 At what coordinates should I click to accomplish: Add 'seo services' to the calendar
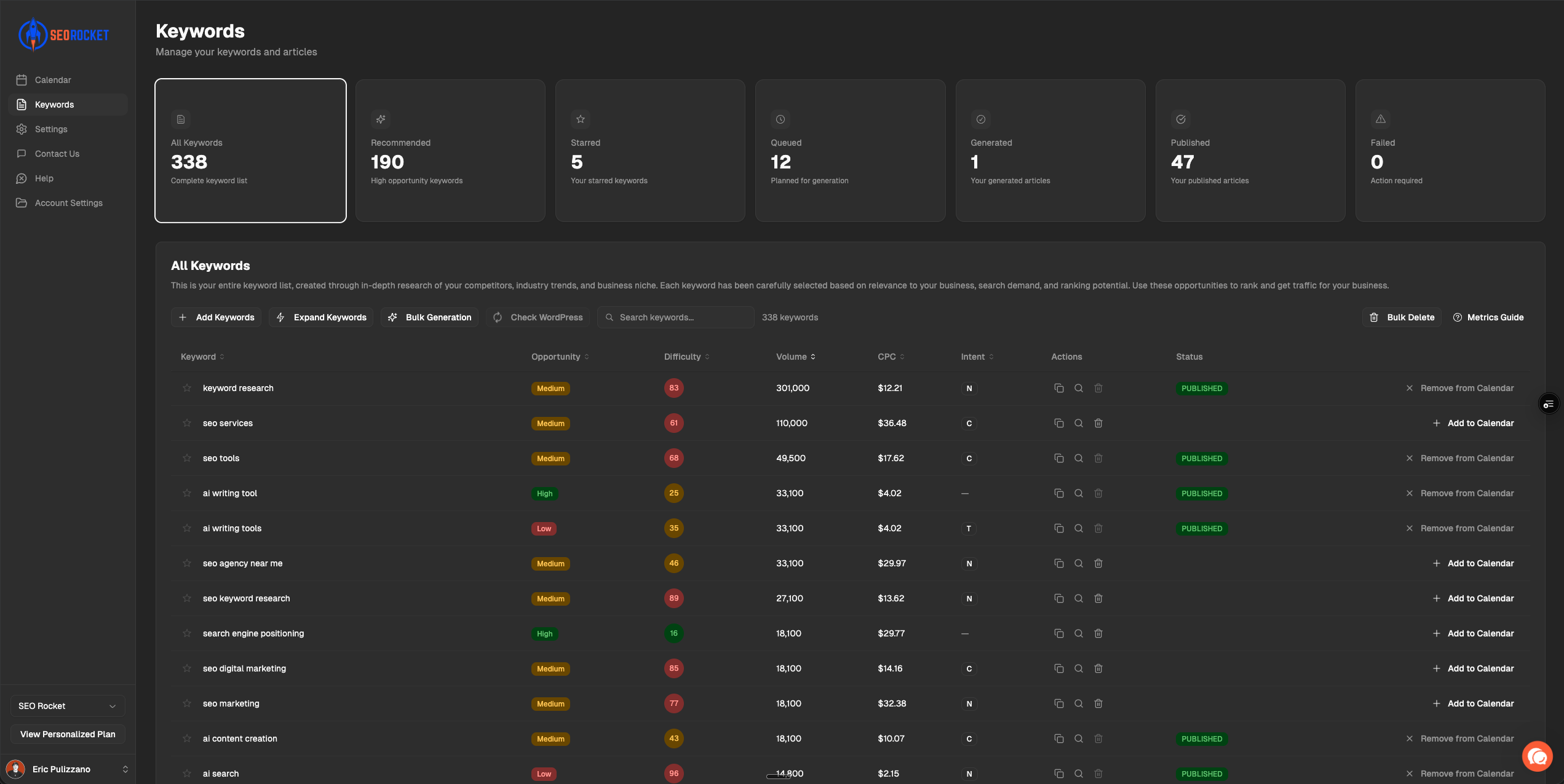[1473, 423]
